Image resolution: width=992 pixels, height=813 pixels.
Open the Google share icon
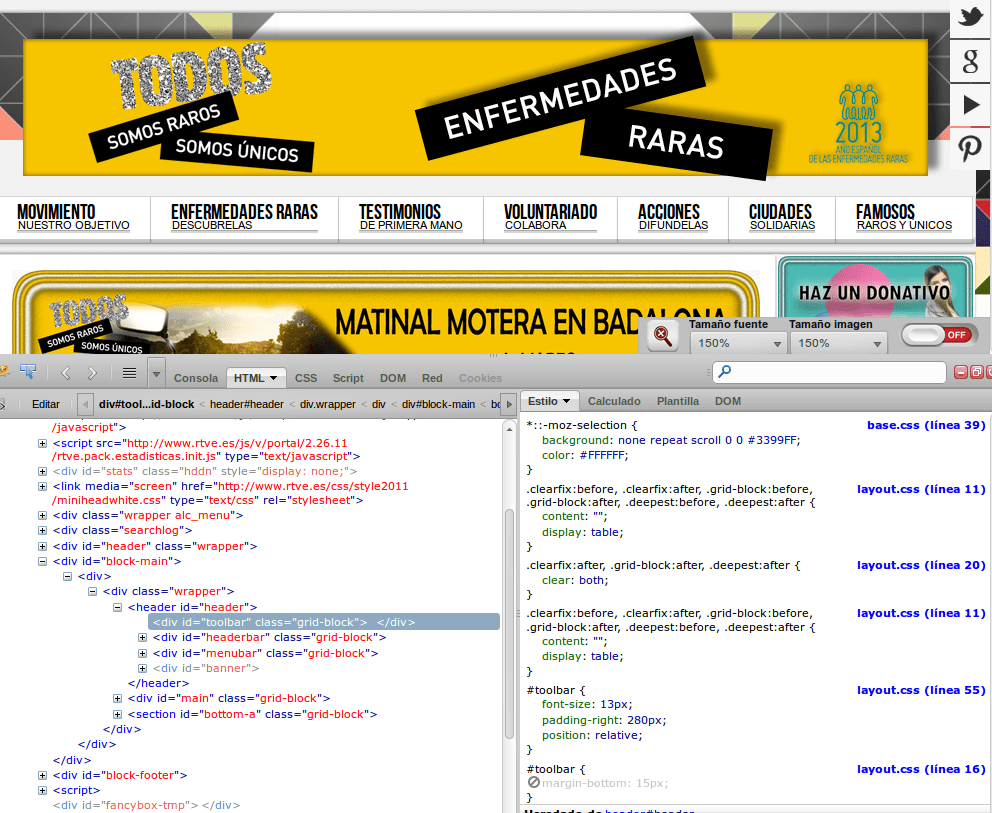tap(970, 61)
